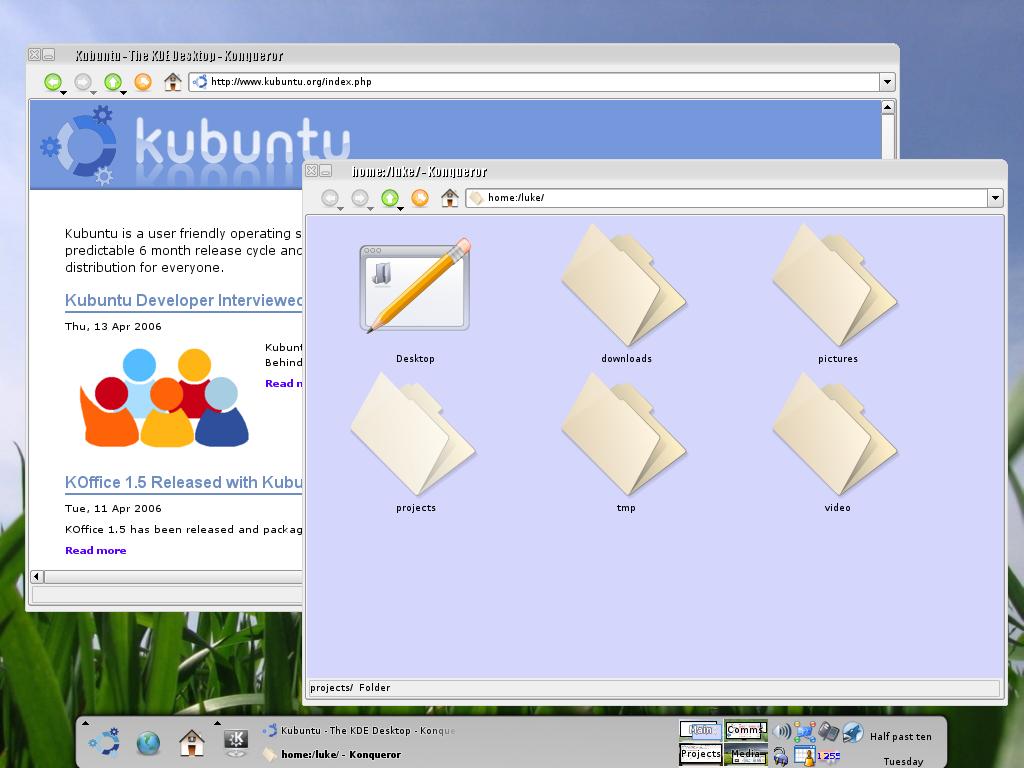This screenshot has width=1024, height=768.
Task: Expand the Kubuntu URL bar history dropdown
Action: pos(887,82)
